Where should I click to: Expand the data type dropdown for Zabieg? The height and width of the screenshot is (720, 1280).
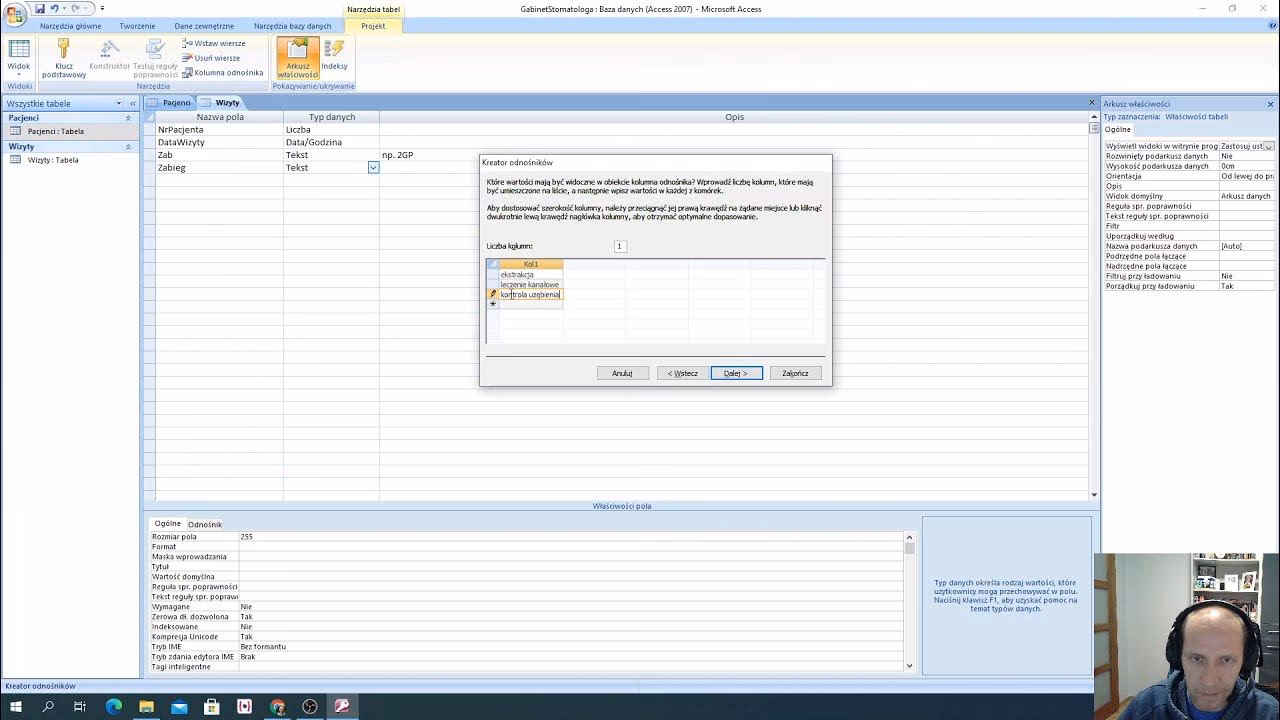click(373, 168)
